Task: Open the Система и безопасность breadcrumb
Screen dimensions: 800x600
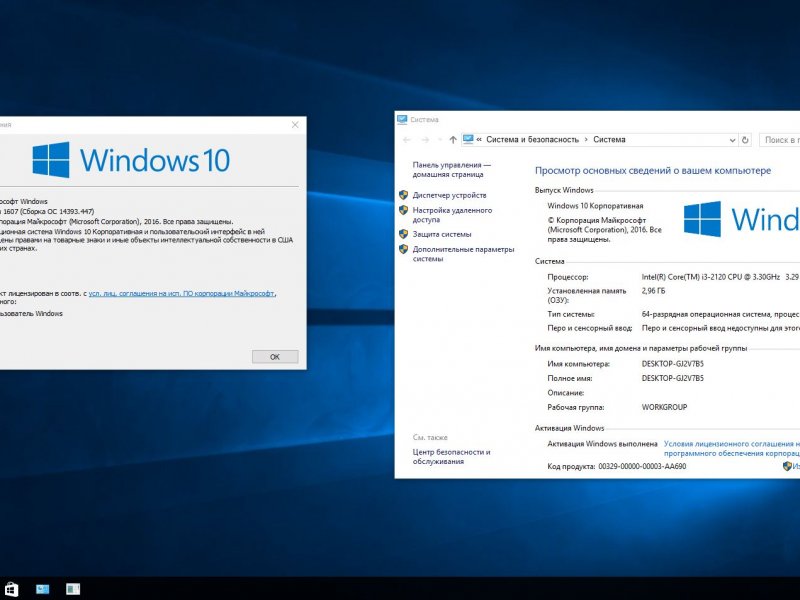Action: (x=533, y=140)
